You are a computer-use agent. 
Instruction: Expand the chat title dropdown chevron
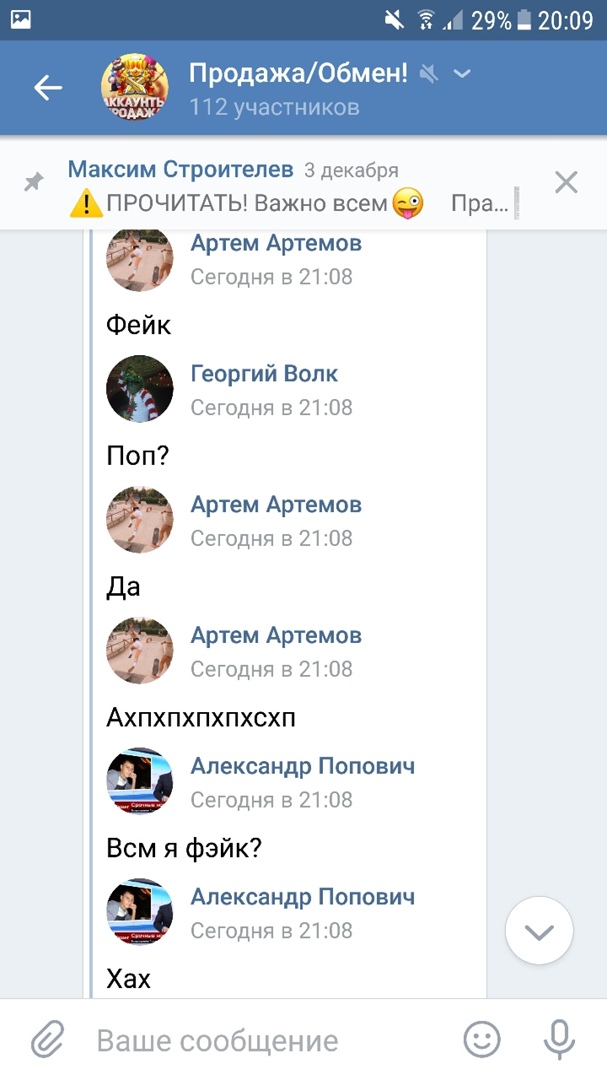(x=462, y=73)
